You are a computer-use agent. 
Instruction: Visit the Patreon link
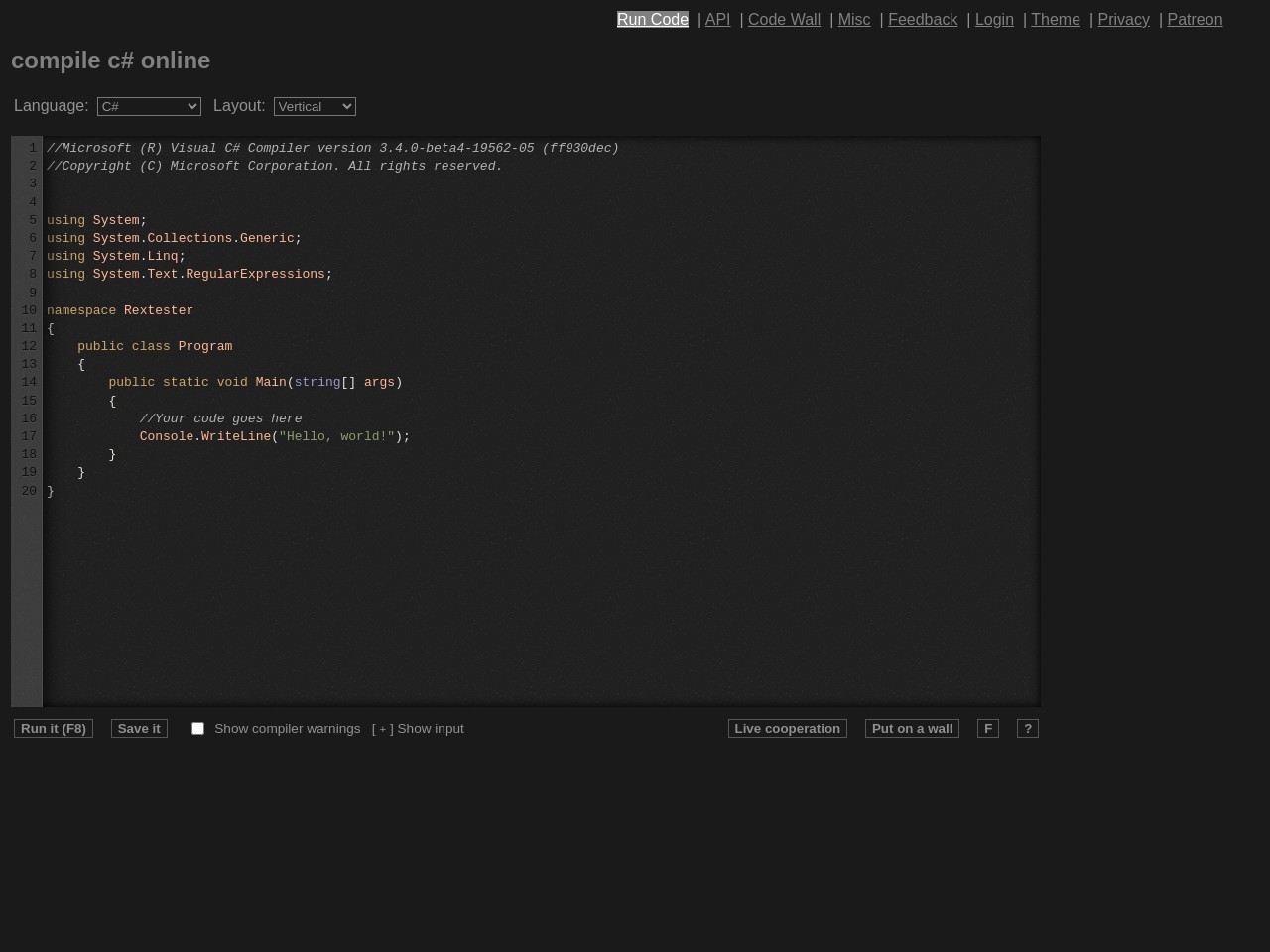pos(1194,20)
